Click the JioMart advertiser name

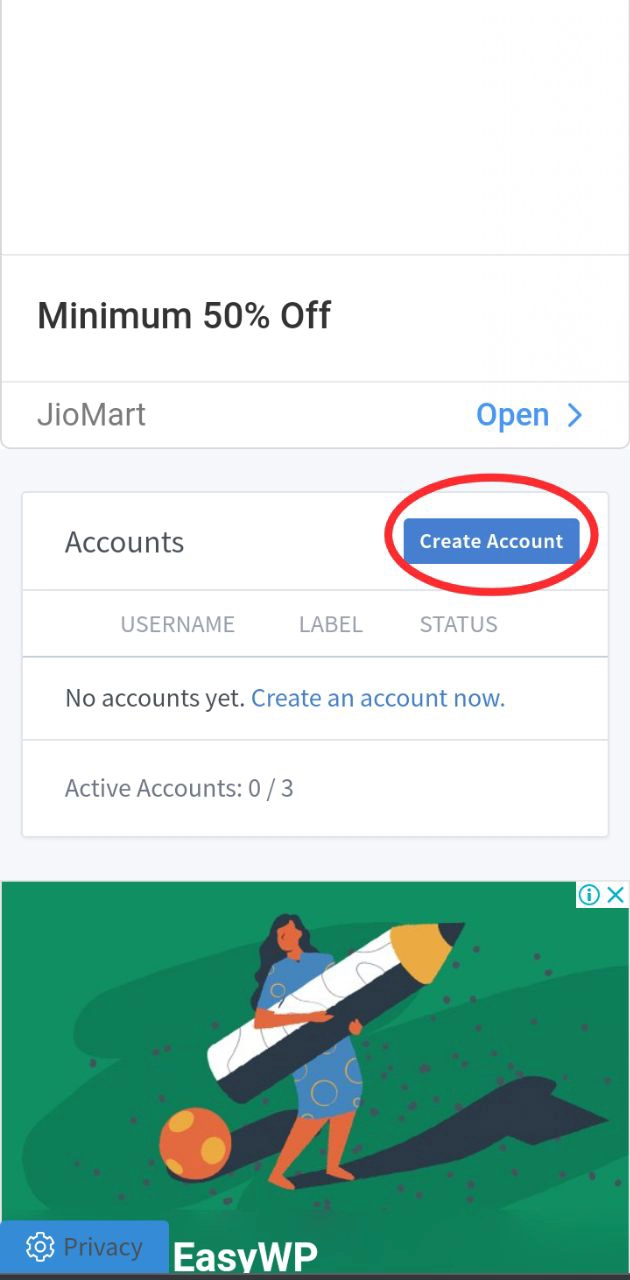91,415
